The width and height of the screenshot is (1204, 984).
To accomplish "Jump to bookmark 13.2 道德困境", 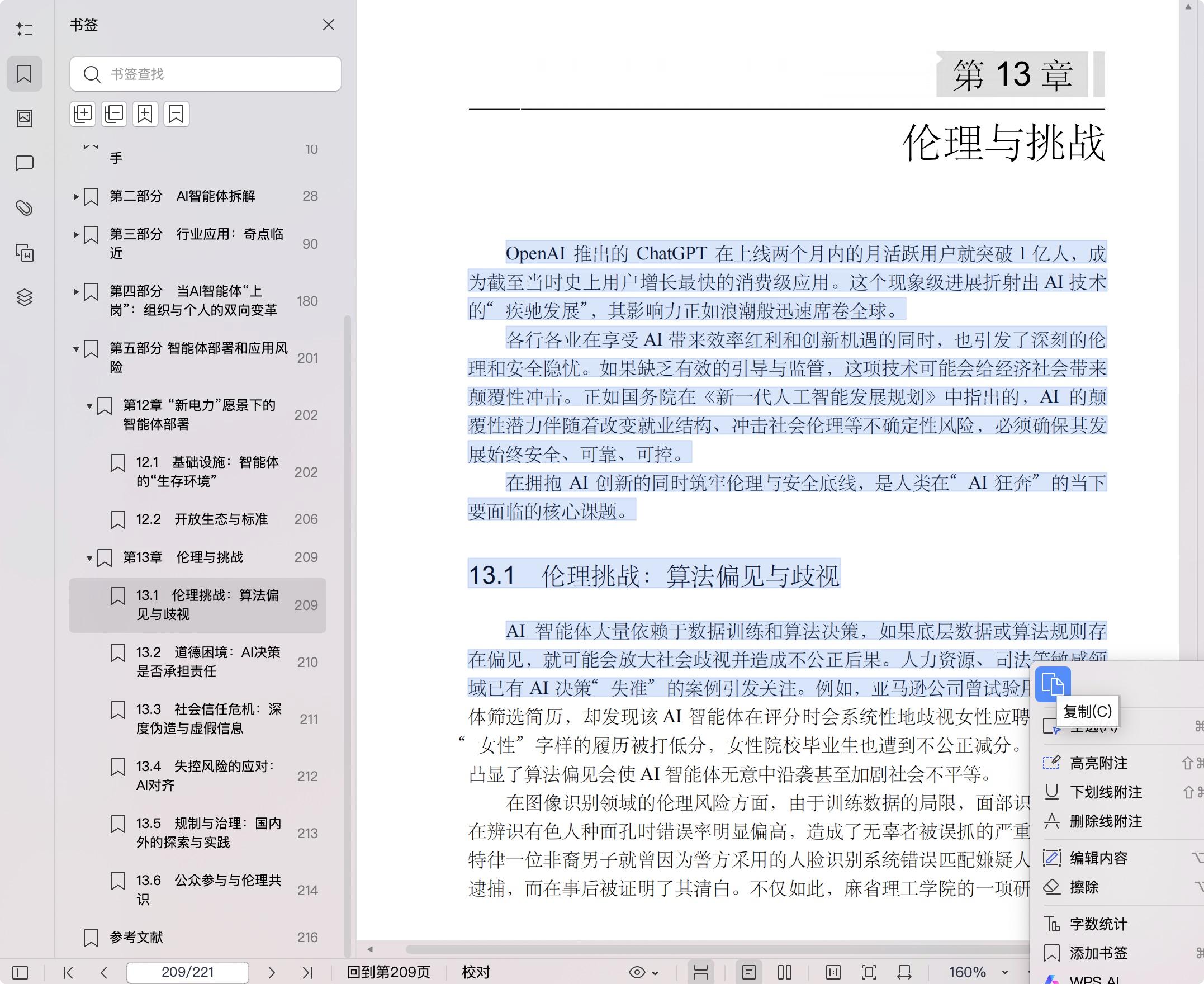I will click(x=198, y=662).
